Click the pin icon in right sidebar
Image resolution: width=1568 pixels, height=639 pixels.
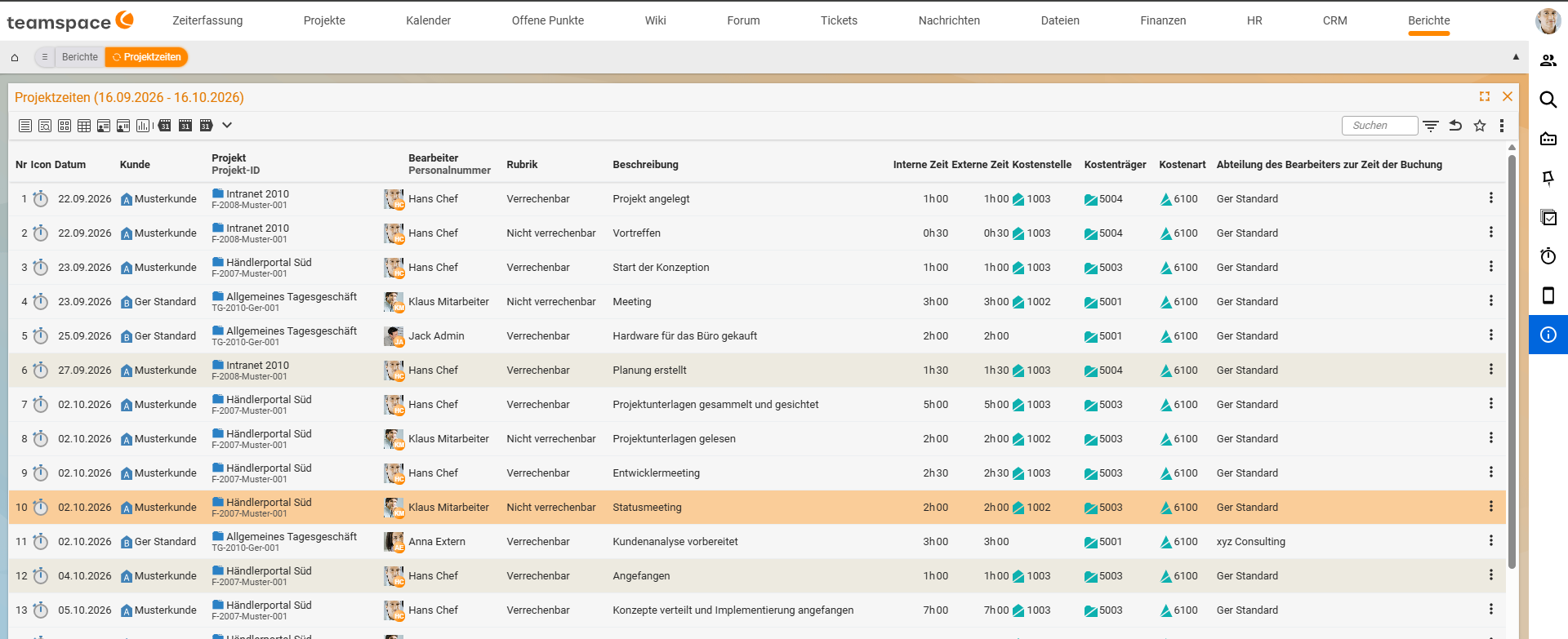coord(1548,178)
